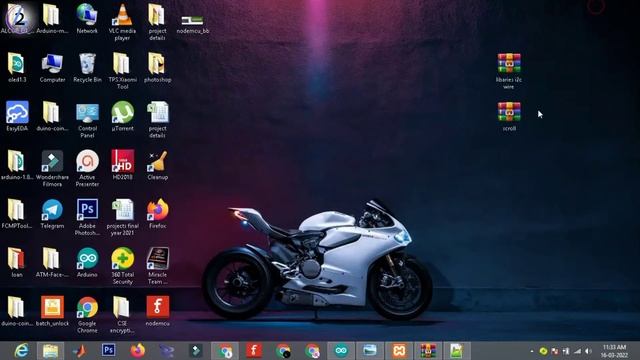Open the taskbar clock showing 11:33 AM
This screenshot has width=640, height=360.
(x=614, y=351)
